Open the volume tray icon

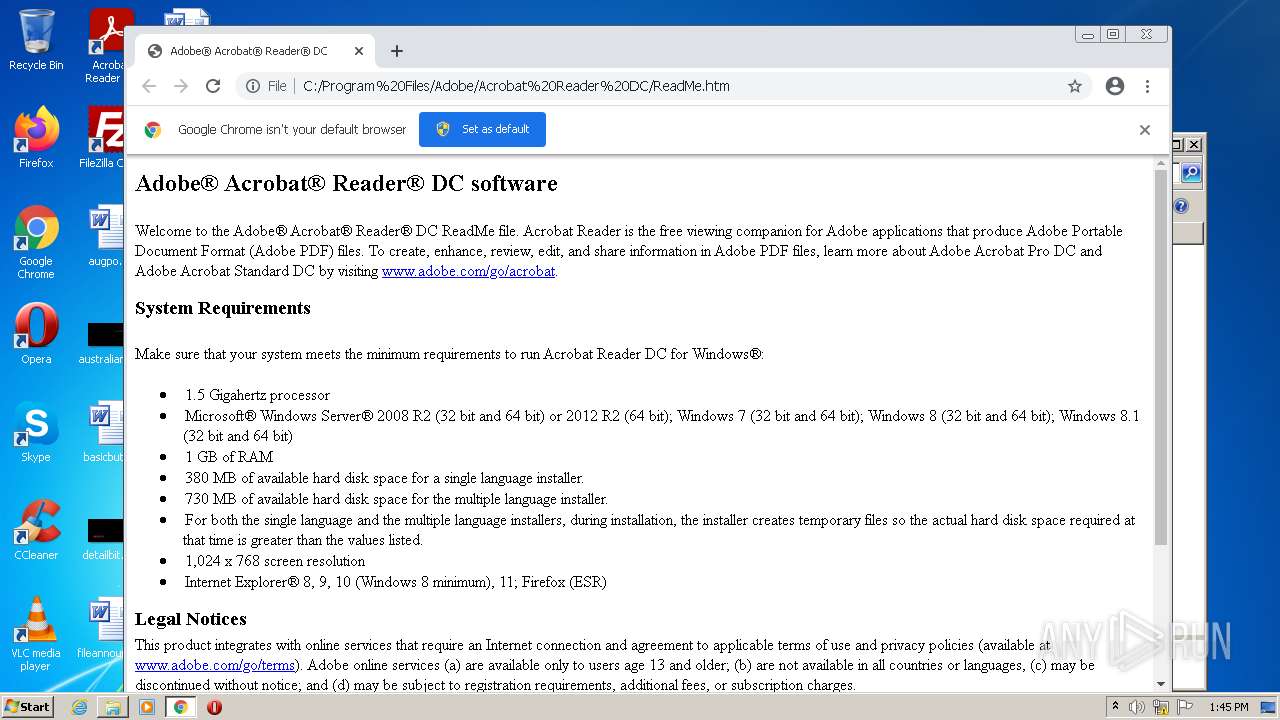pyautogui.click(x=1138, y=707)
